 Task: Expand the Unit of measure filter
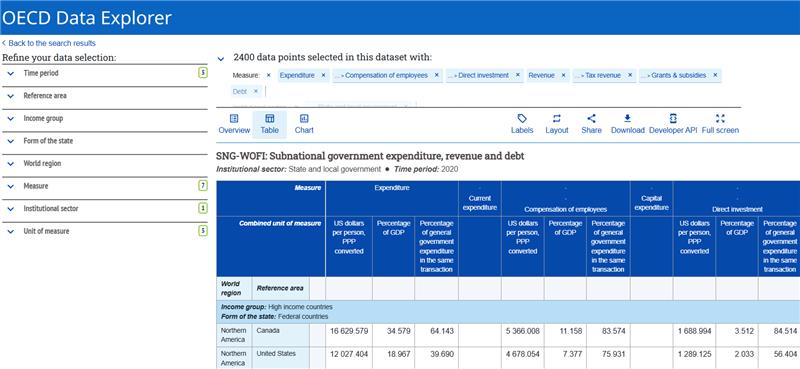tap(105, 231)
